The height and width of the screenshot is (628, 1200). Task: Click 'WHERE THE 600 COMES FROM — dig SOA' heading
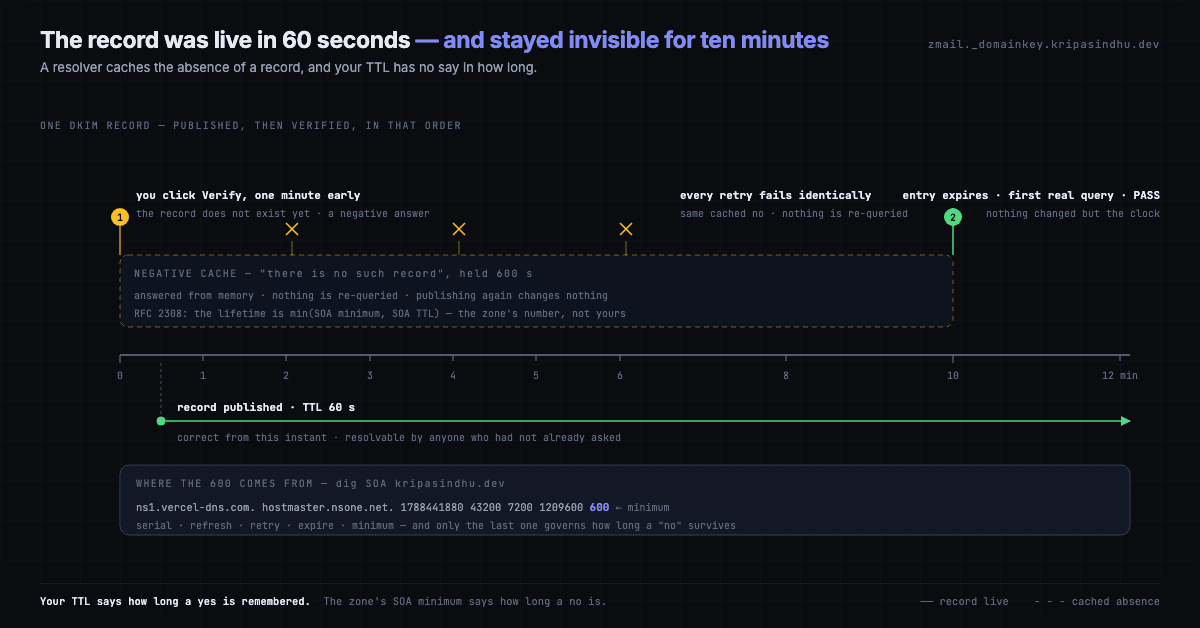tap(320, 483)
